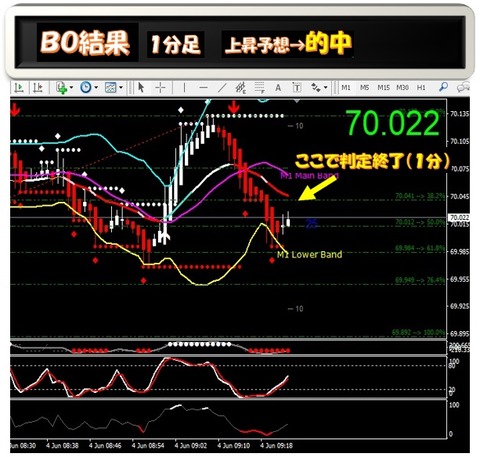This screenshot has width=480, height=457.
Task: Expand the Periods dropdown arrow
Action: [x=96, y=88]
